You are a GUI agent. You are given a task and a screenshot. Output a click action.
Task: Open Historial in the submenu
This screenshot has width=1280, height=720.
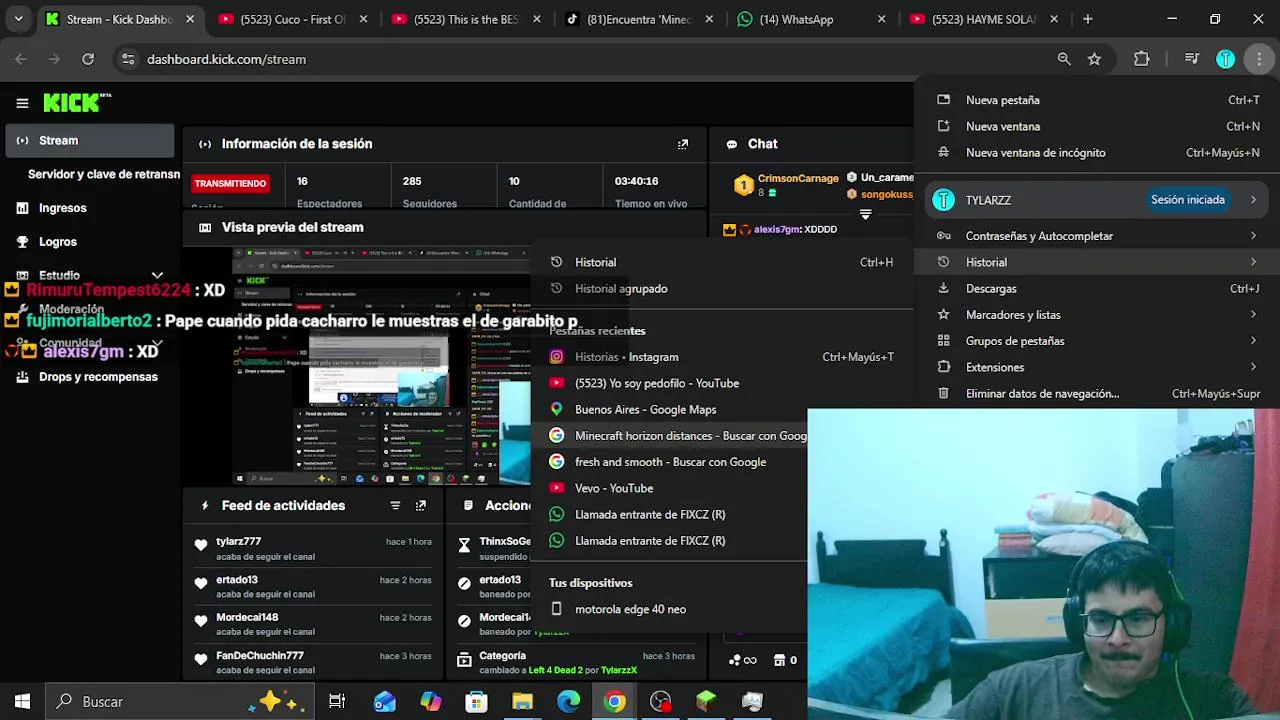(721, 262)
